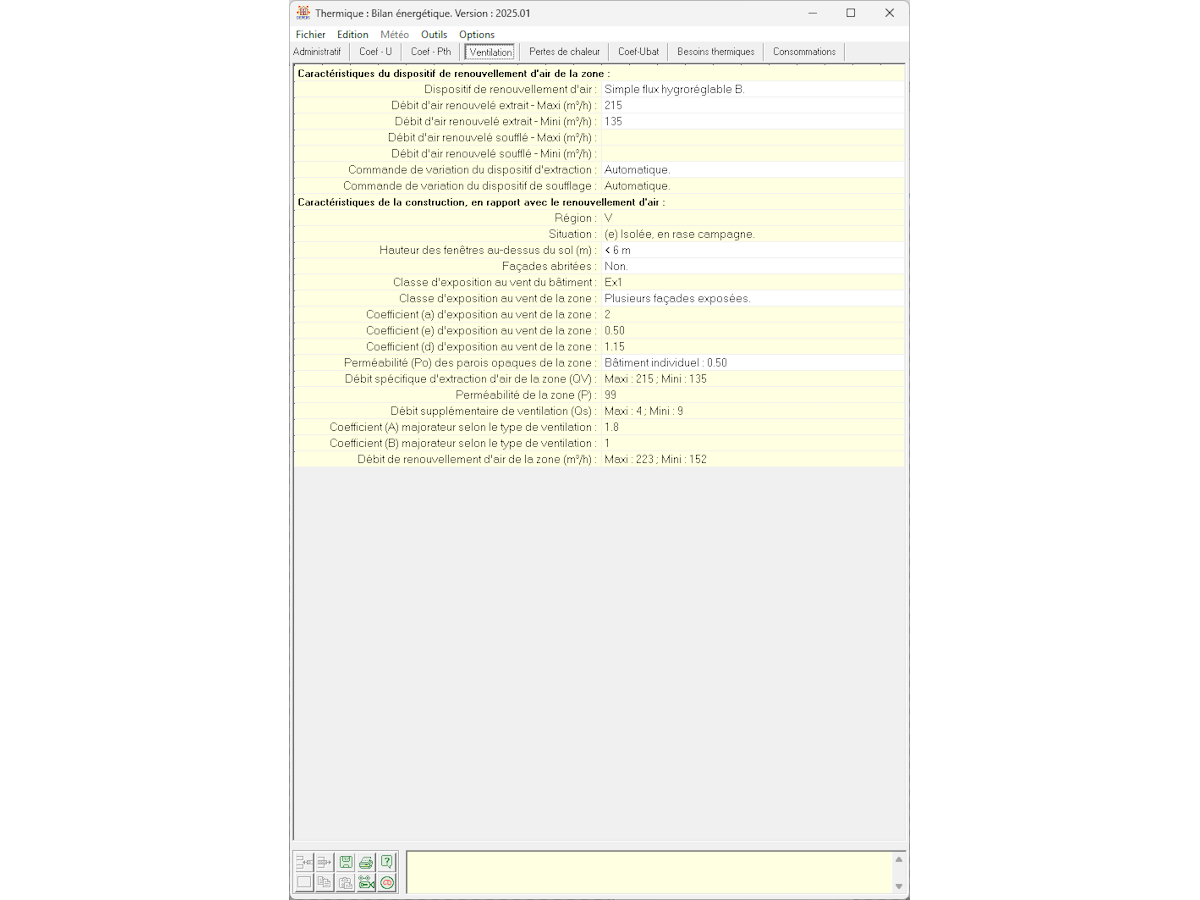
Task: Click the green floppy disk save icon
Action: [x=345, y=862]
